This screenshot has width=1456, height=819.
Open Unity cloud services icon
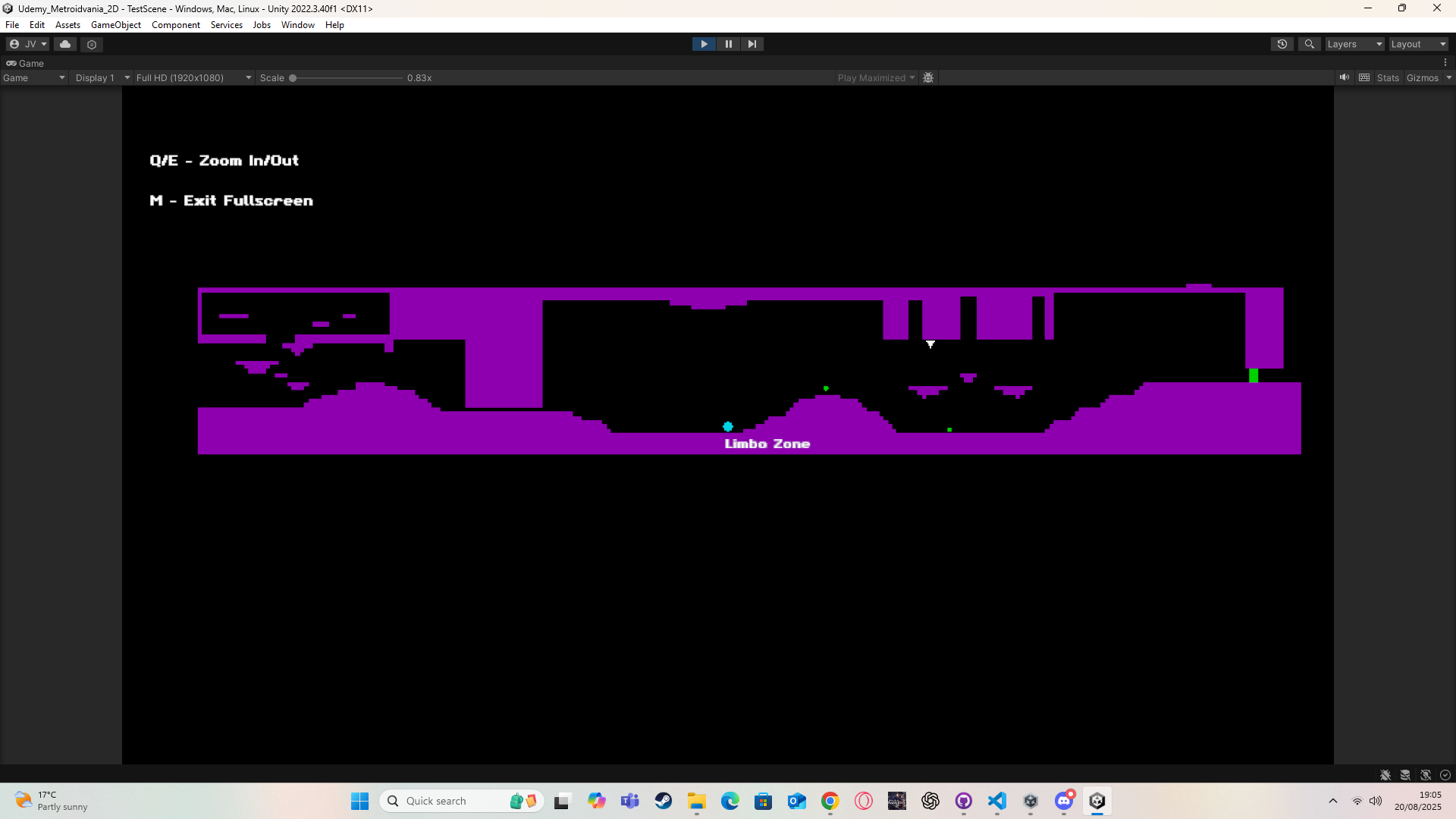65,44
